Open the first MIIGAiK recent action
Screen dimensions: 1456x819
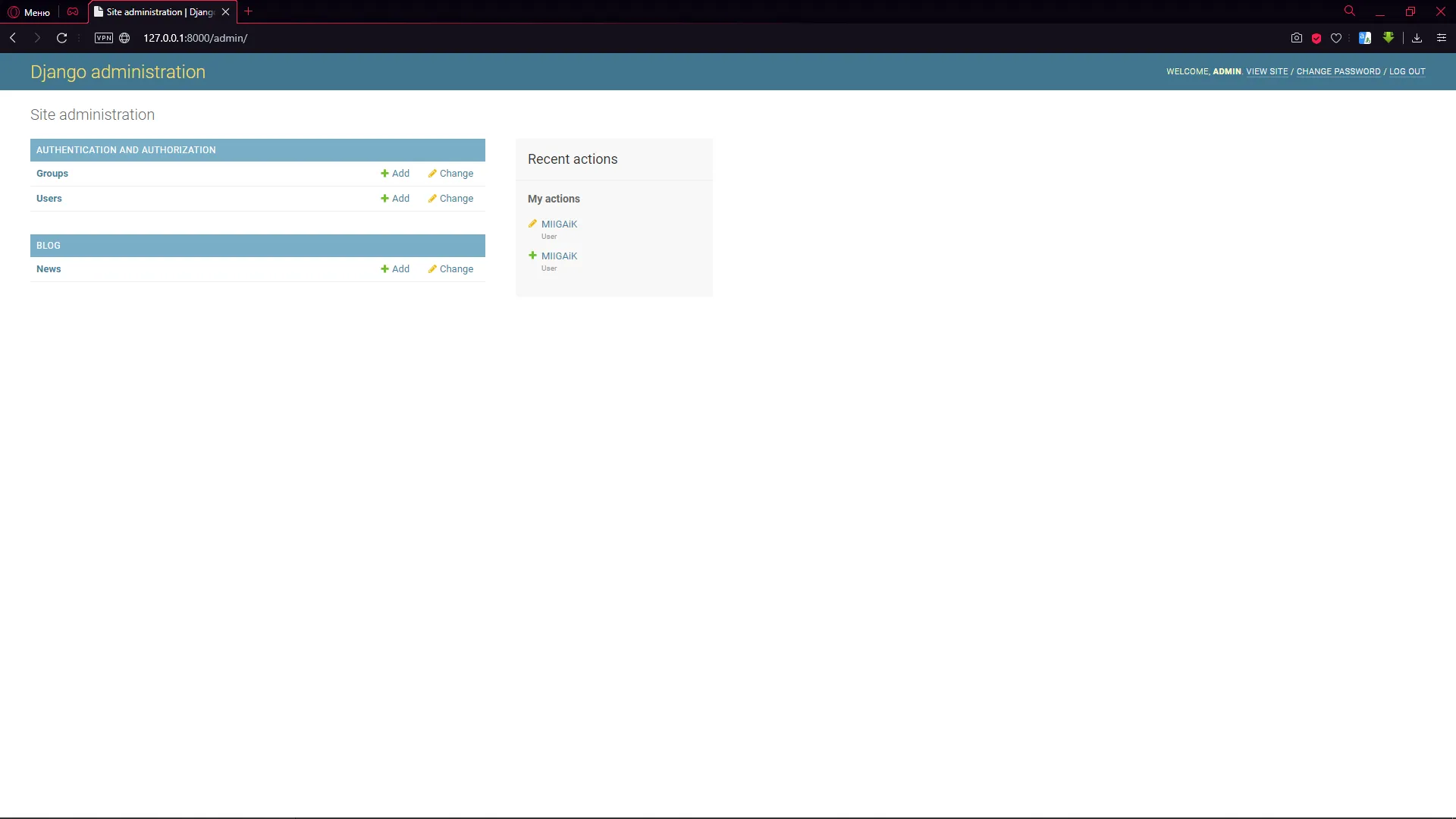pos(559,224)
